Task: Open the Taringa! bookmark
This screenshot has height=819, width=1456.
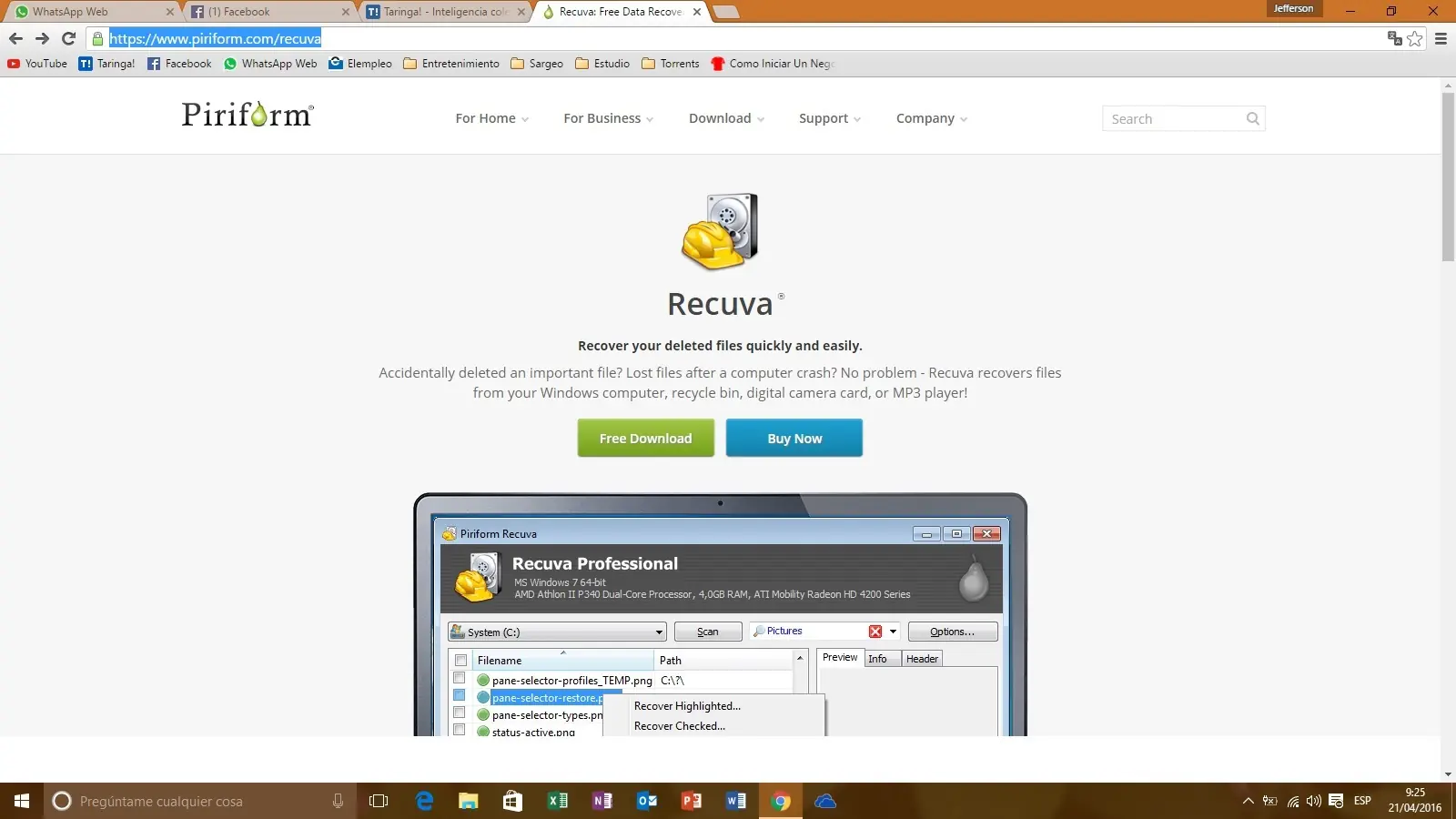Action: tap(106, 64)
